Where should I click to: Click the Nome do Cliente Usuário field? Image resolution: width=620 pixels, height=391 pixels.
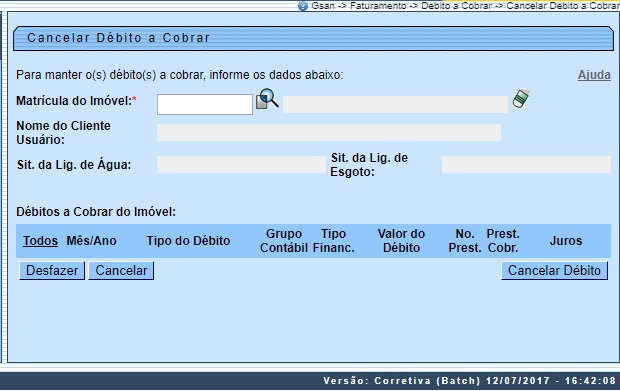(329, 132)
